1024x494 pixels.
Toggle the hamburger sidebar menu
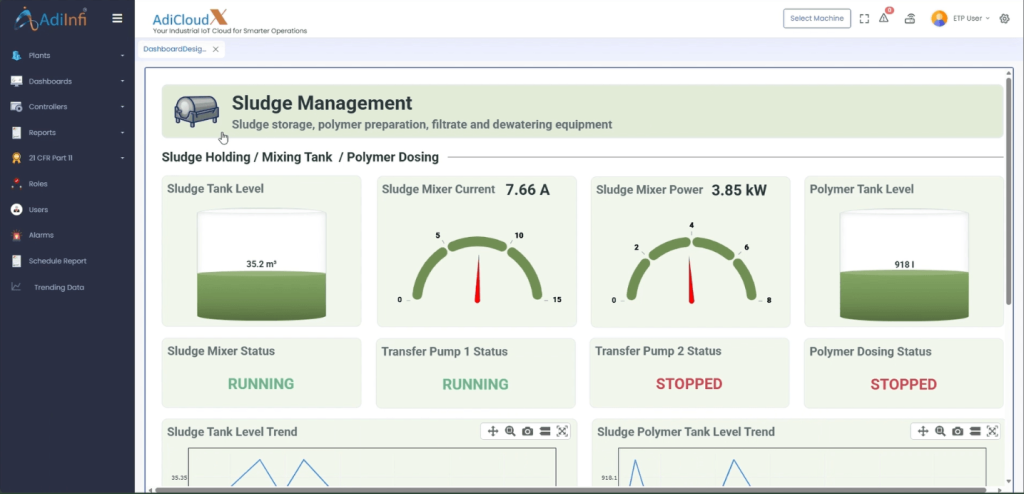[117, 18]
